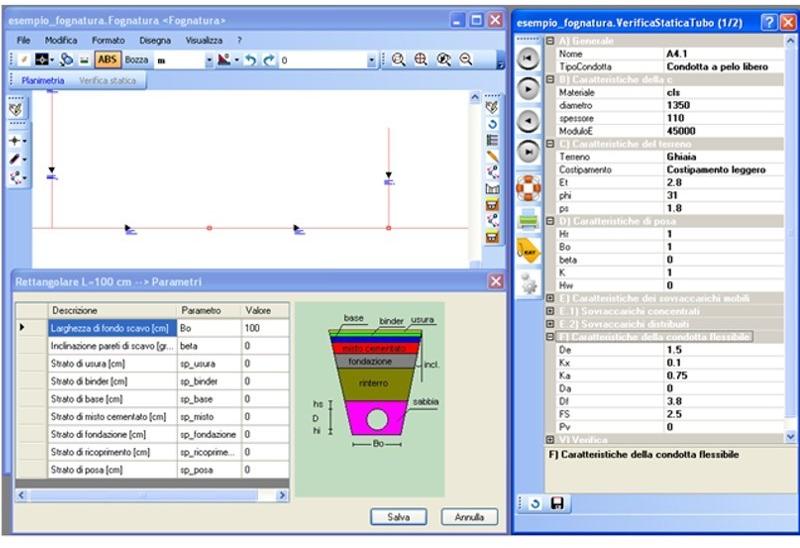Viewport: 800px width, 548px height.
Task: Click the diametro value field 1350
Action: click(725, 105)
